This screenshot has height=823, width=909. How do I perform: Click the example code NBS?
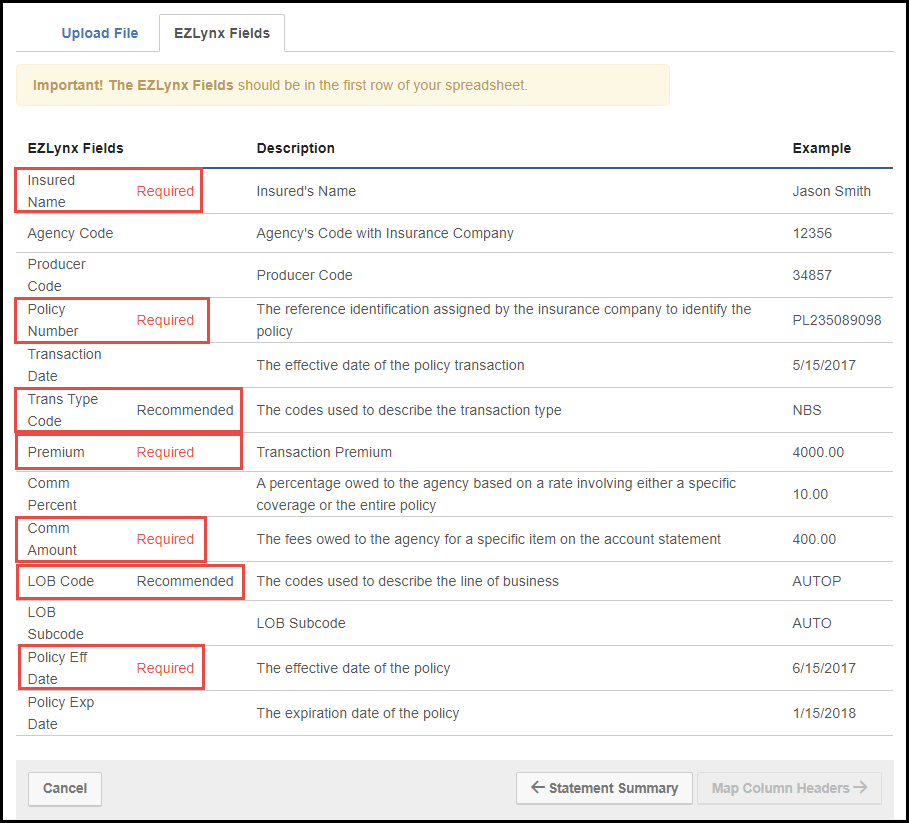pos(806,410)
